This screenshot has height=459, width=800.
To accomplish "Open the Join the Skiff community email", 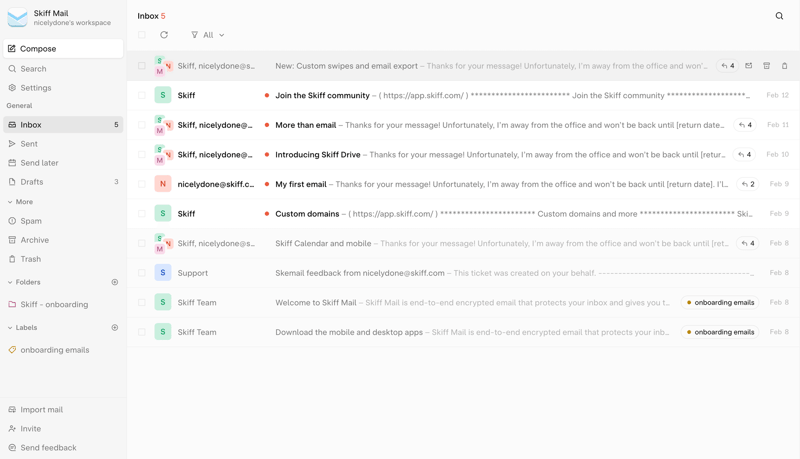I will click(x=463, y=95).
